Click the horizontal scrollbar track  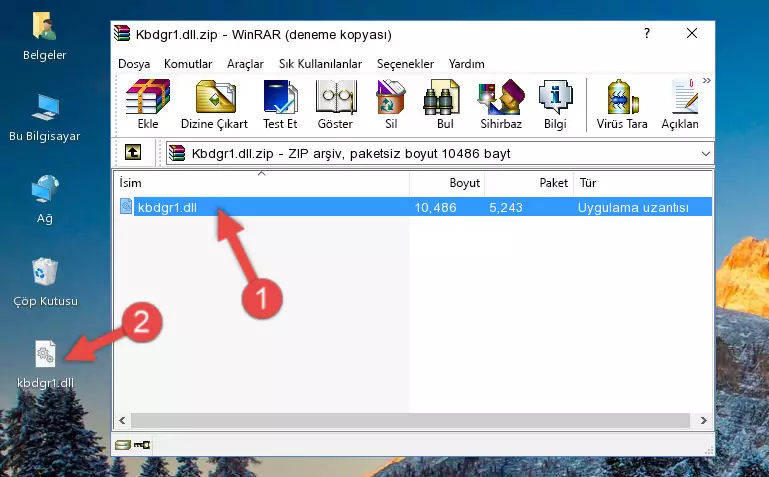410,420
